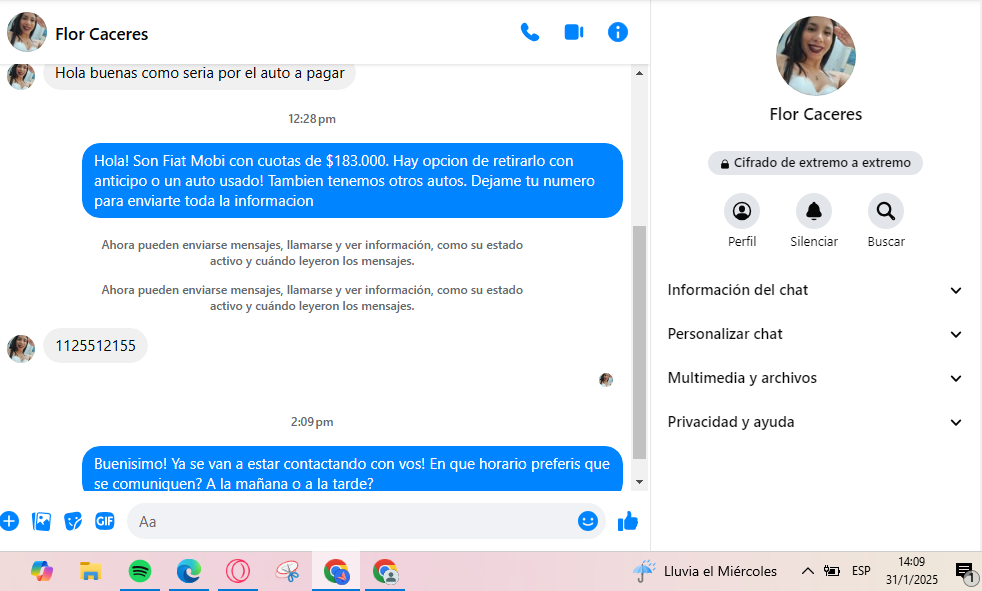Open the clock showing 14:09 31/1/2025
The width and height of the screenshot is (982, 591).
[911, 571]
